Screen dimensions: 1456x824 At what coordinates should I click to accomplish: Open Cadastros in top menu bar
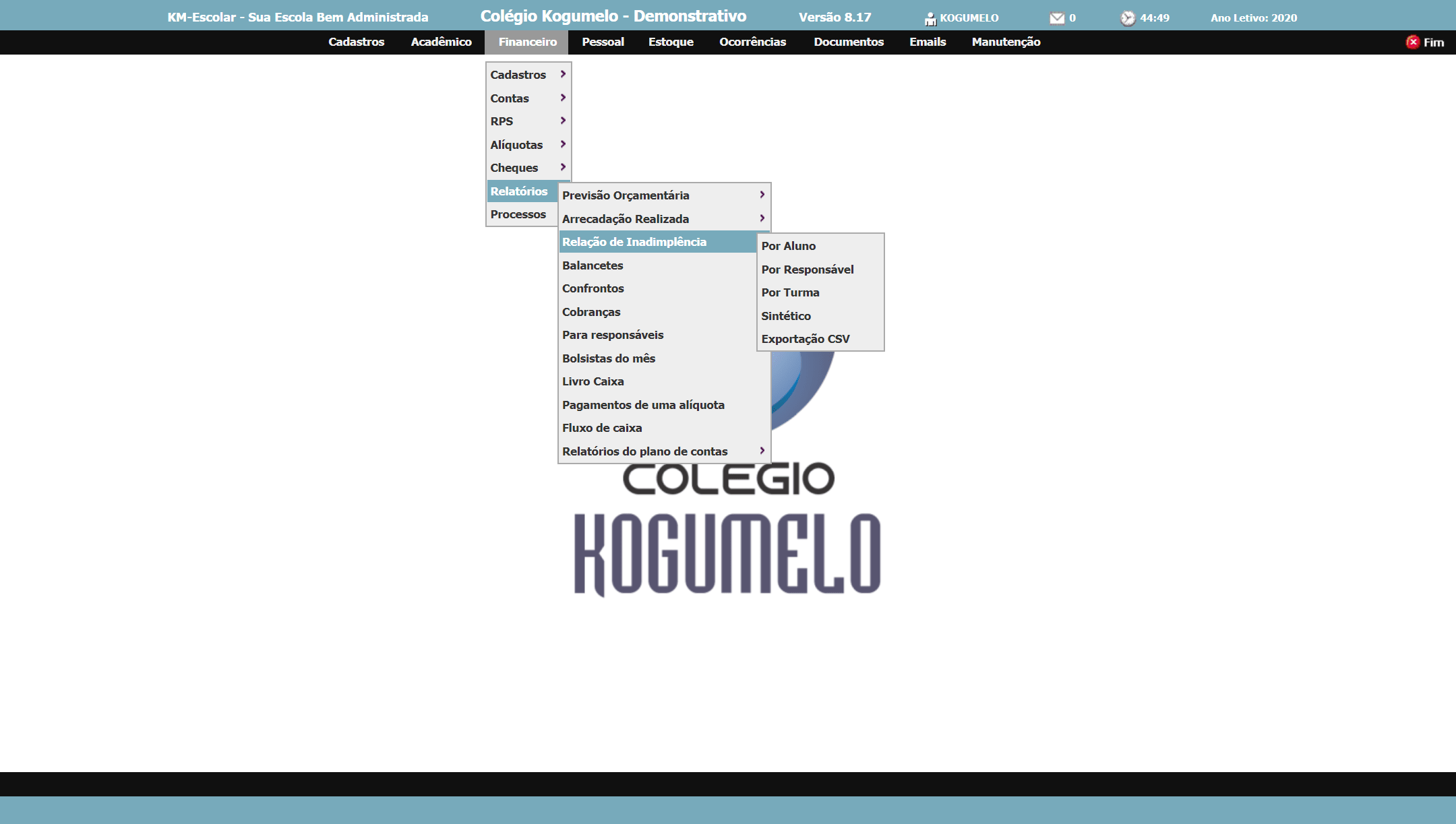(x=356, y=42)
